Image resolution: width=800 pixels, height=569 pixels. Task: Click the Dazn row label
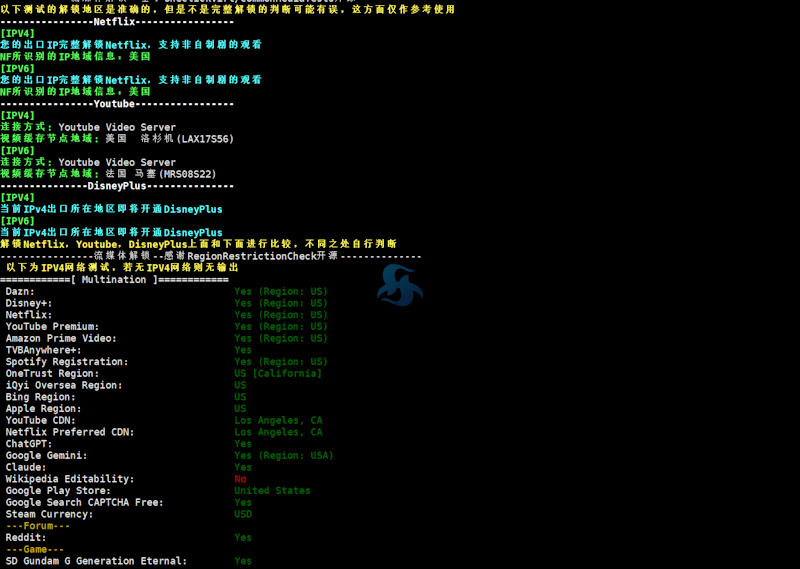[x=20, y=291]
